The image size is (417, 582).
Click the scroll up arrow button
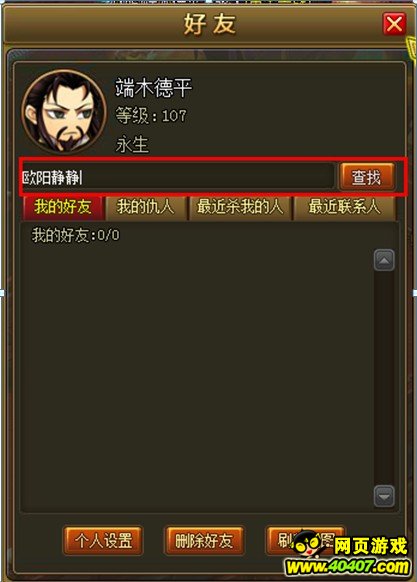tap(384, 261)
